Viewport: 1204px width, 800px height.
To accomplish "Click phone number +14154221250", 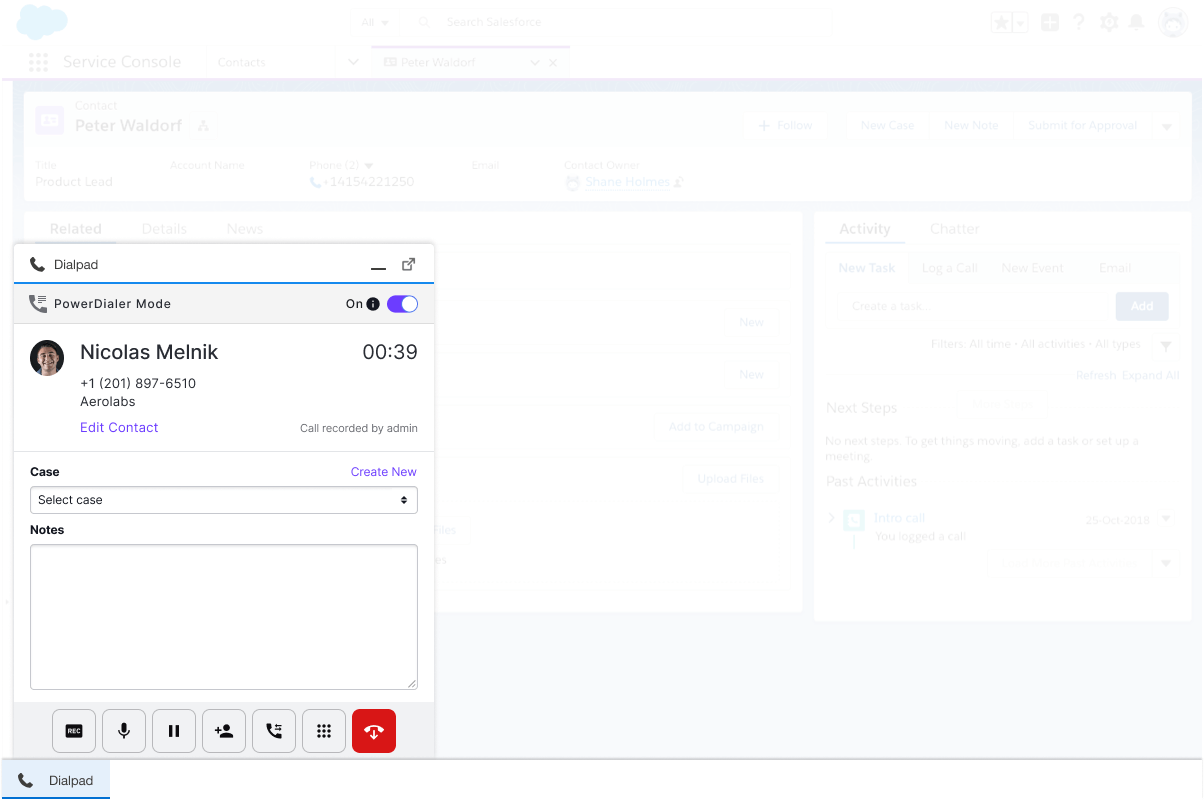I will point(368,182).
